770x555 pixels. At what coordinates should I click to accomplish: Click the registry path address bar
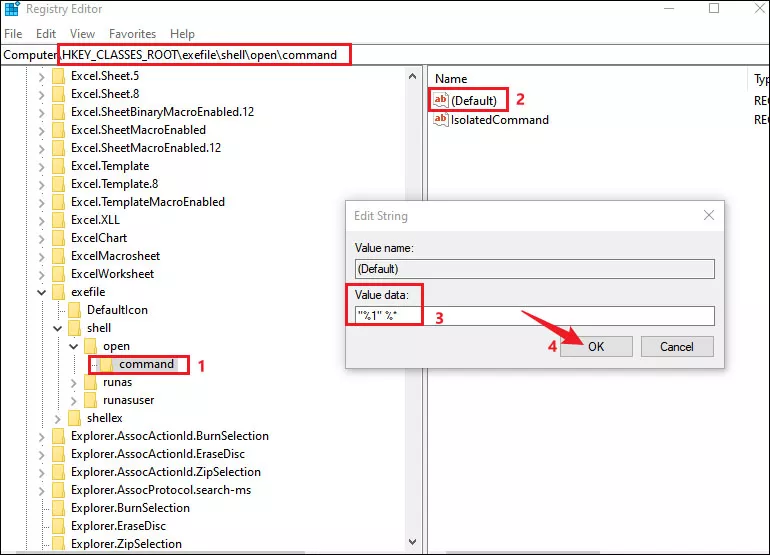pyautogui.click(x=385, y=55)
